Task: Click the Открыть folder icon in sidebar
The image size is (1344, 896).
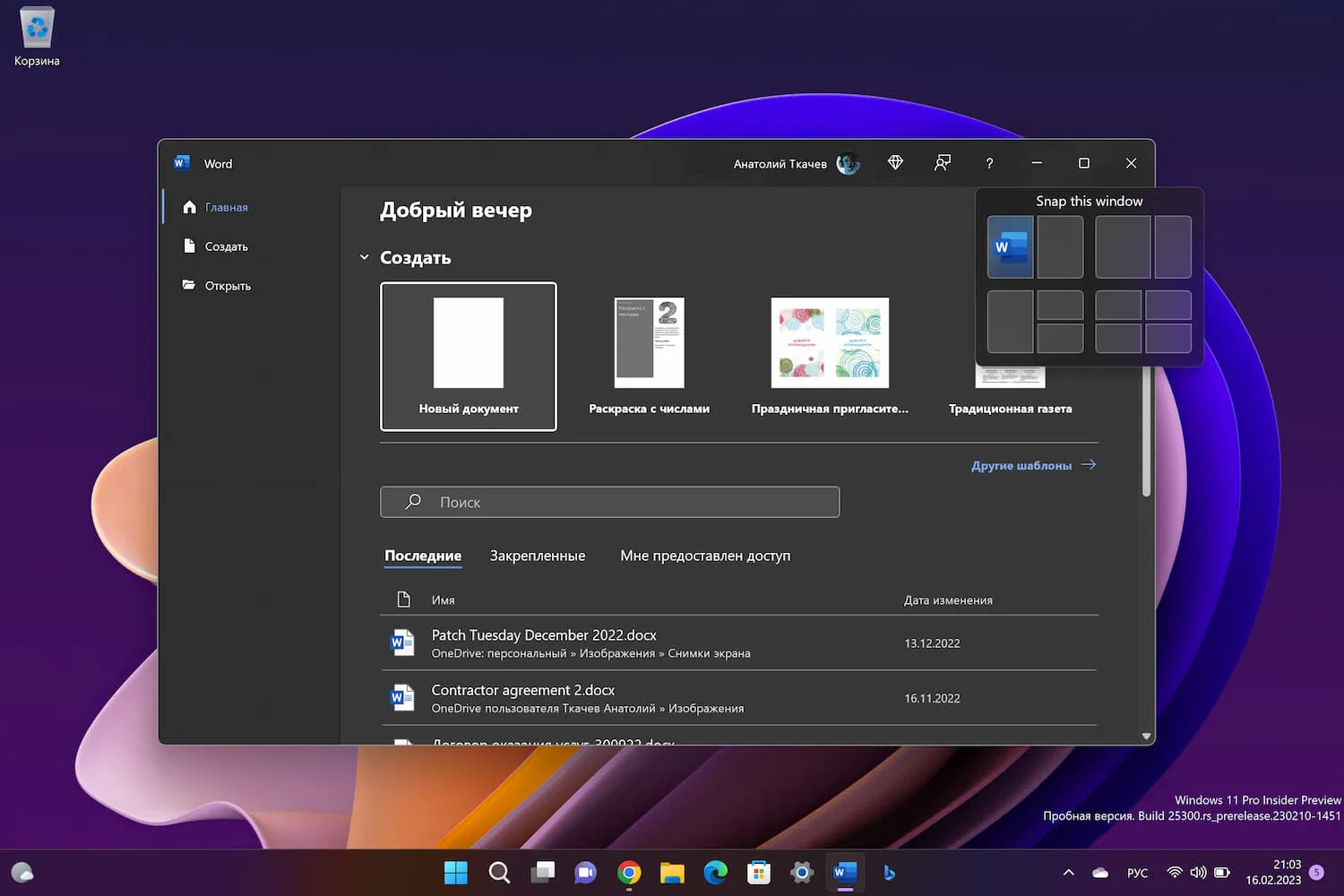Action: coord(189,286)
